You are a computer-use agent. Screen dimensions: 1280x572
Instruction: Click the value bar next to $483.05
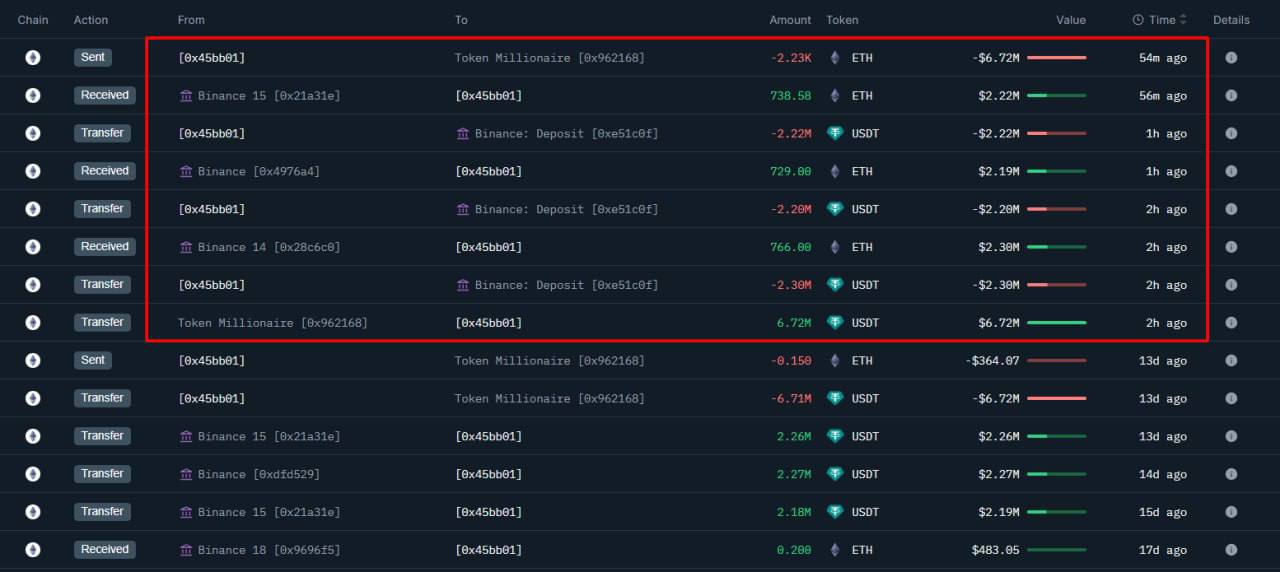click(x=1056, y=550)
